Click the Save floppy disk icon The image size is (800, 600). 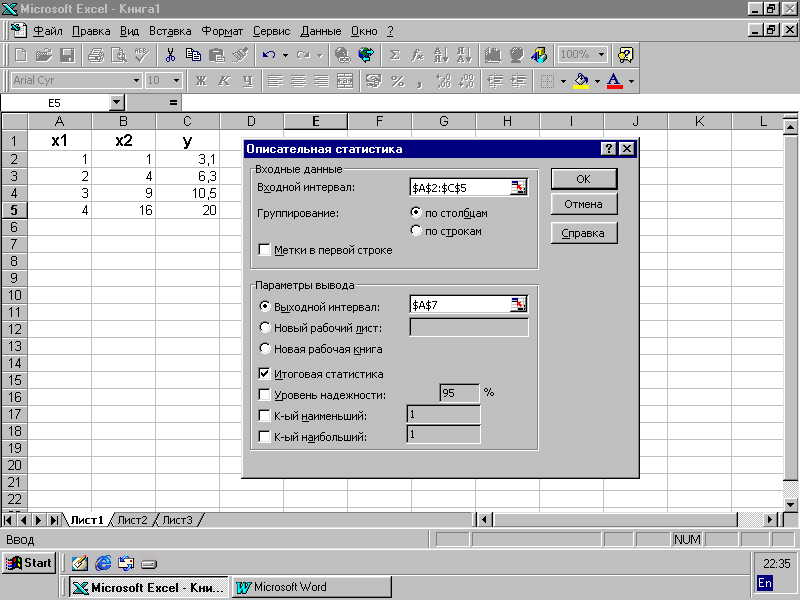click(67, 55)
